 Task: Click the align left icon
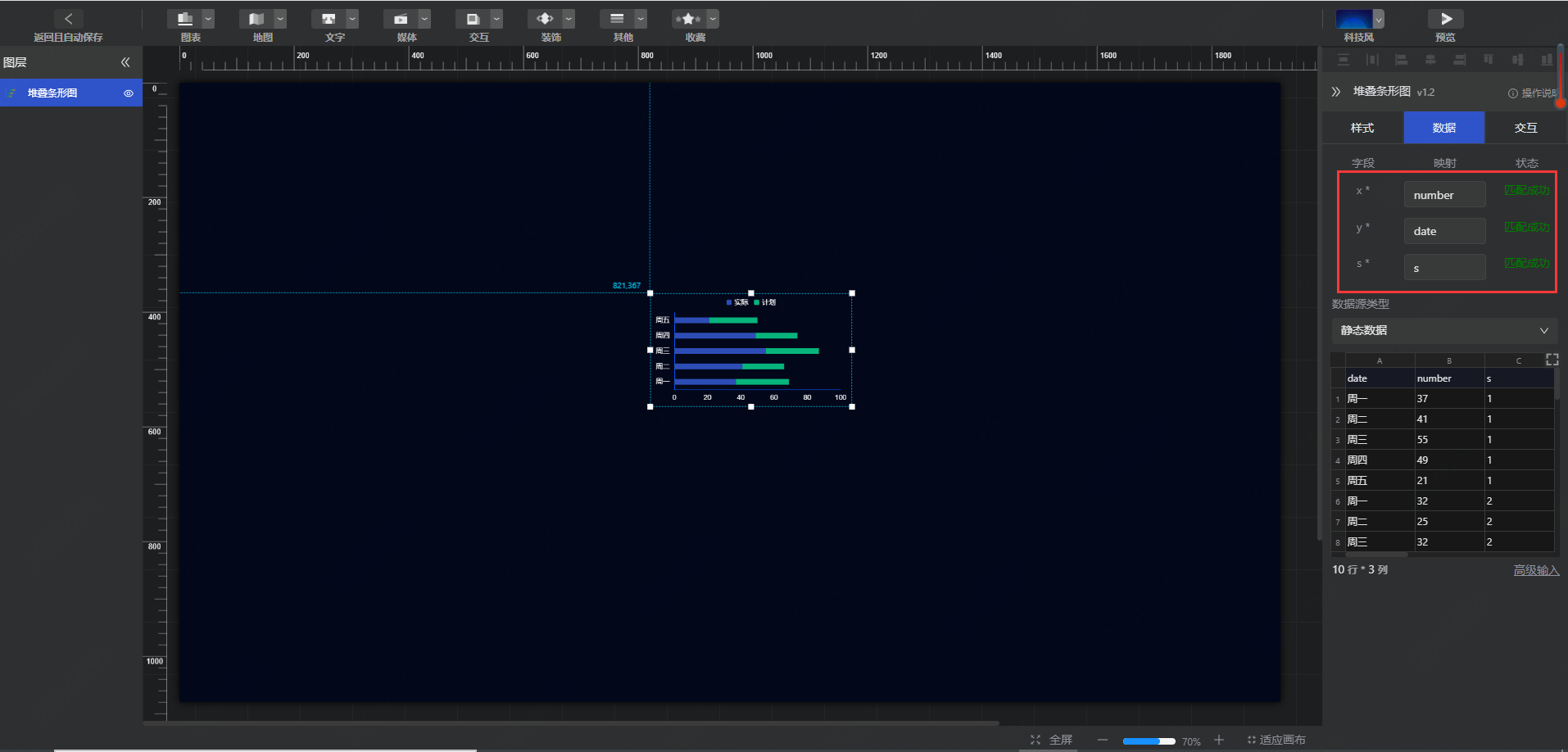1401,60
